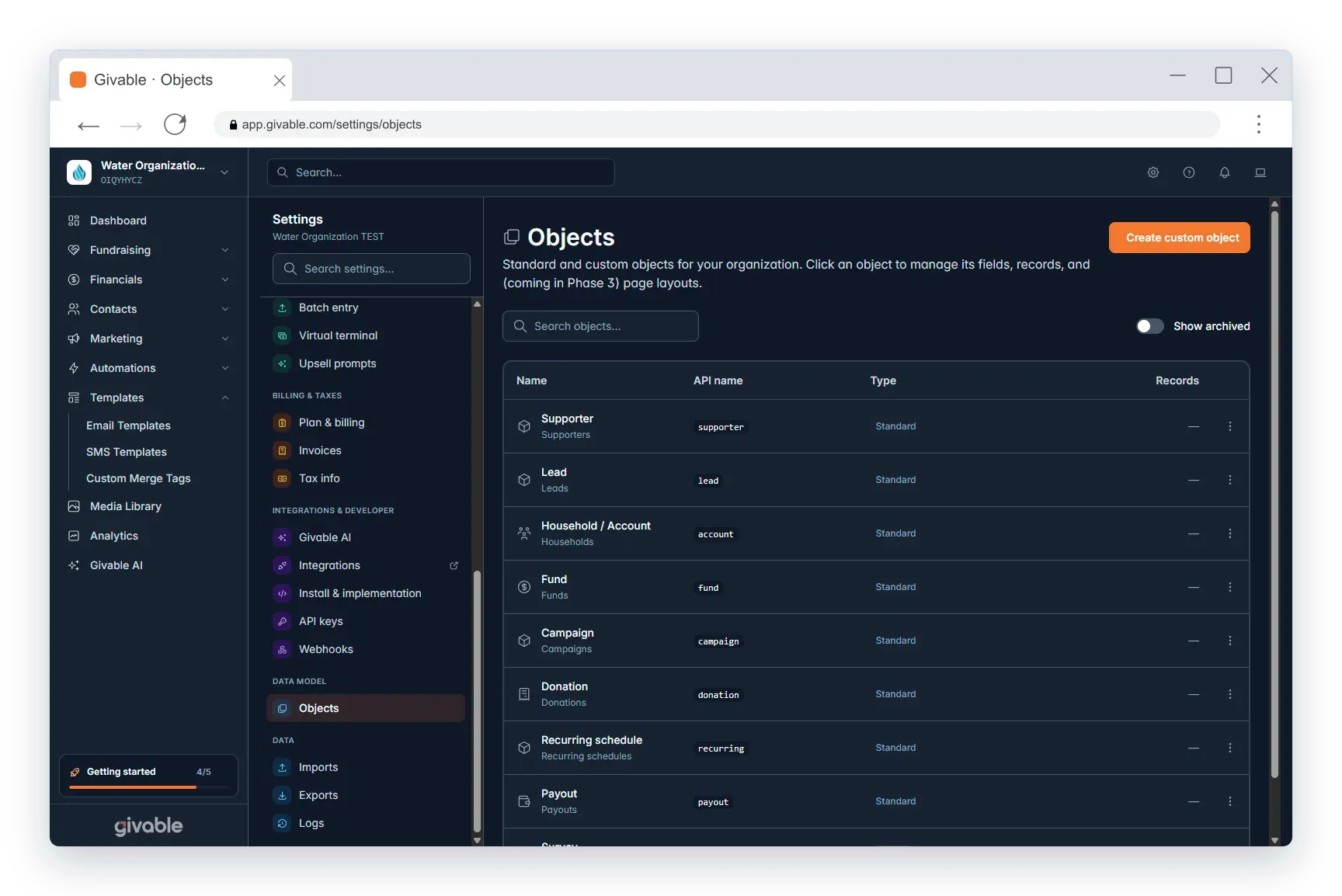Open the Recurring schedule object
This screenshot has height=896, width=1342.
pyautogui.click(x=592, y=740)
